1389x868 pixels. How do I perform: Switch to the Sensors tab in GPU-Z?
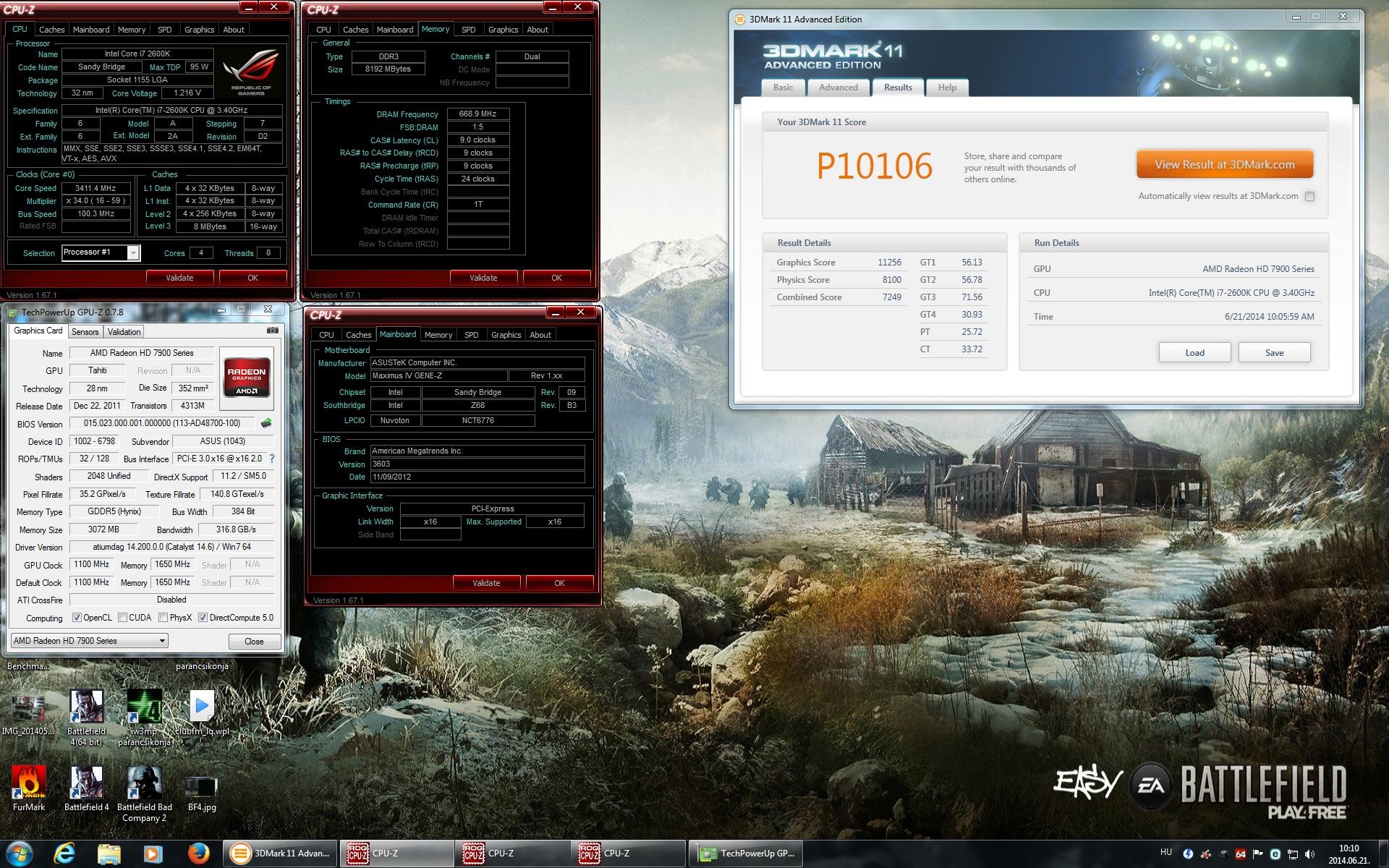tap(85, 332)
